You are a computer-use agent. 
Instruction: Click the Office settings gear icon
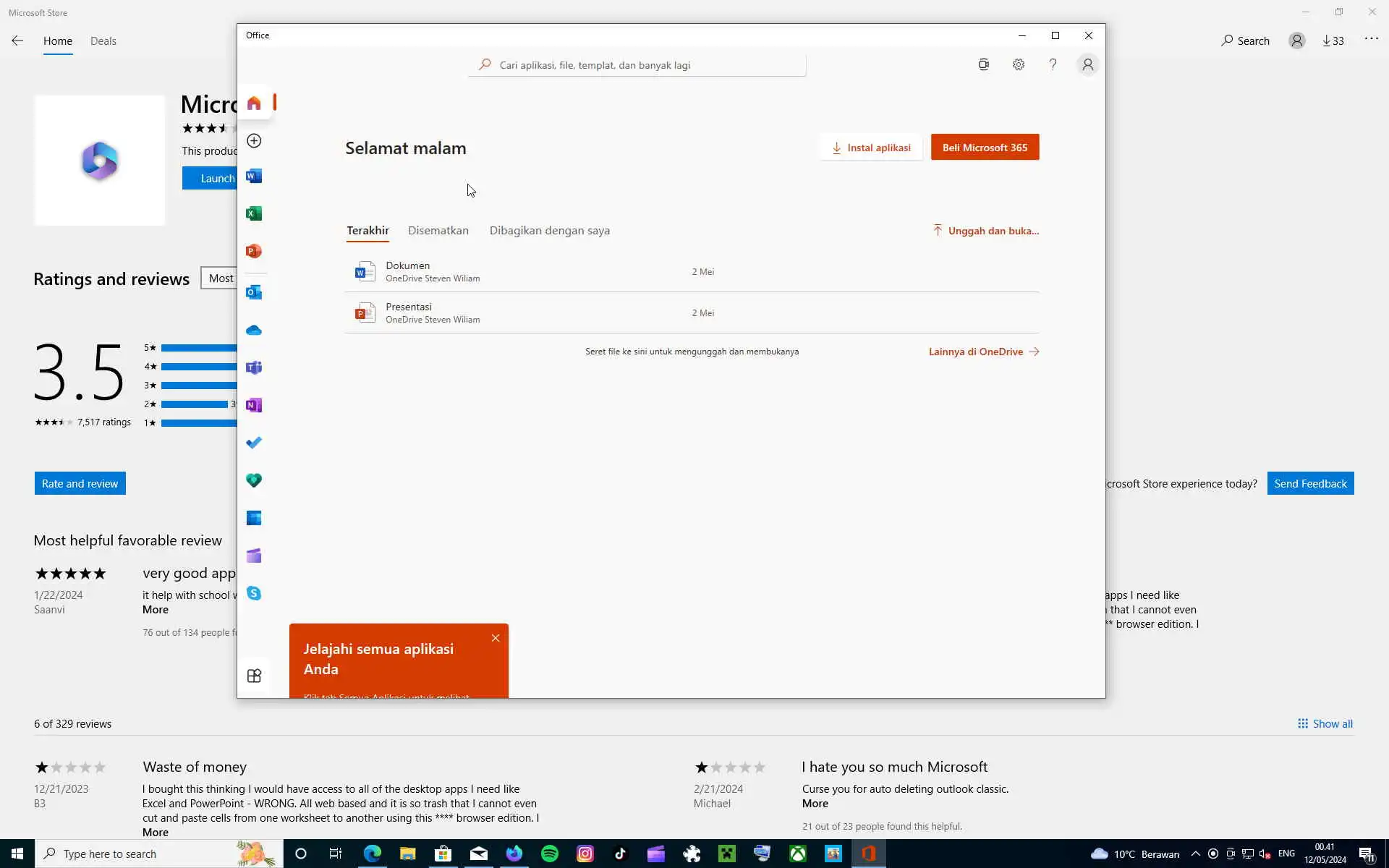pyautogui.click(x=1018, y=65)
